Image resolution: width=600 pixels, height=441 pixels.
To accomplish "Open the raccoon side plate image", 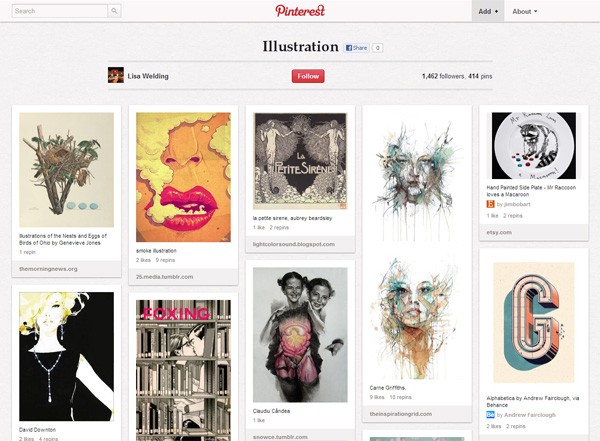I will click(534, 145).
